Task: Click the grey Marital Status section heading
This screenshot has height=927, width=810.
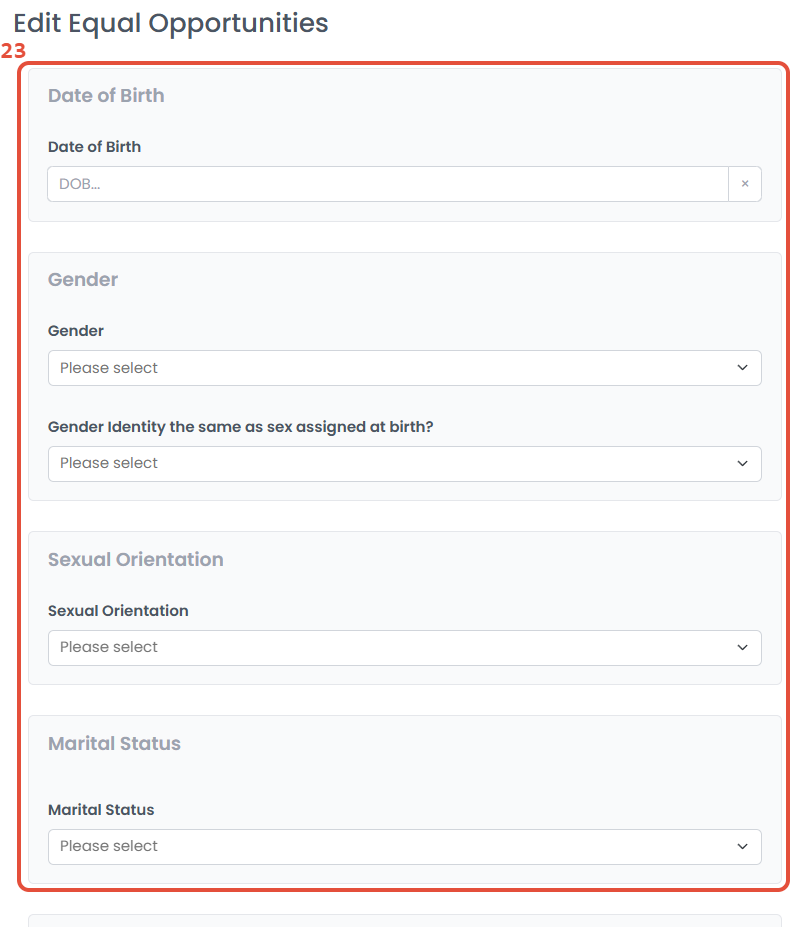Action: [x=114, y=744]
